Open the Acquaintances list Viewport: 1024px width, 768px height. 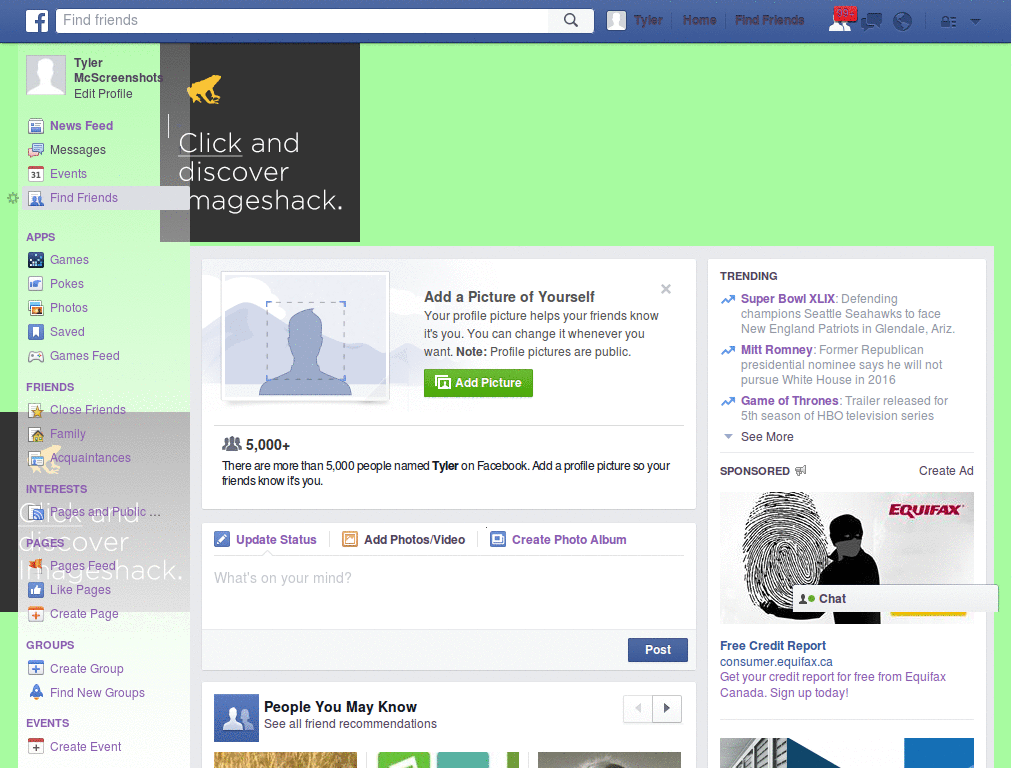(x=90, y=458)
